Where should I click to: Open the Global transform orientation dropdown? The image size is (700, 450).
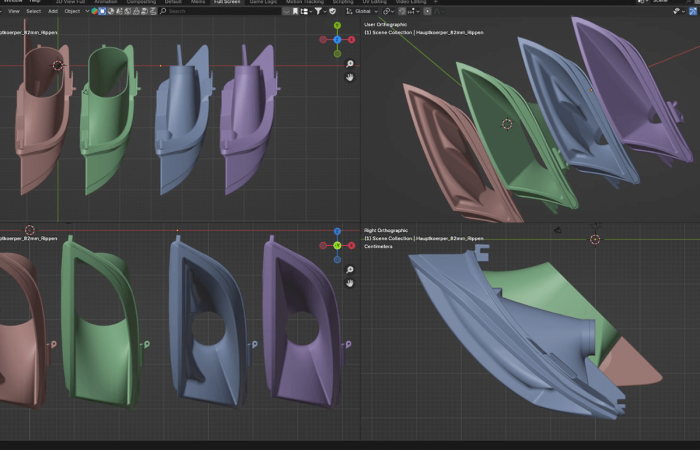click(x=362, y=11)
